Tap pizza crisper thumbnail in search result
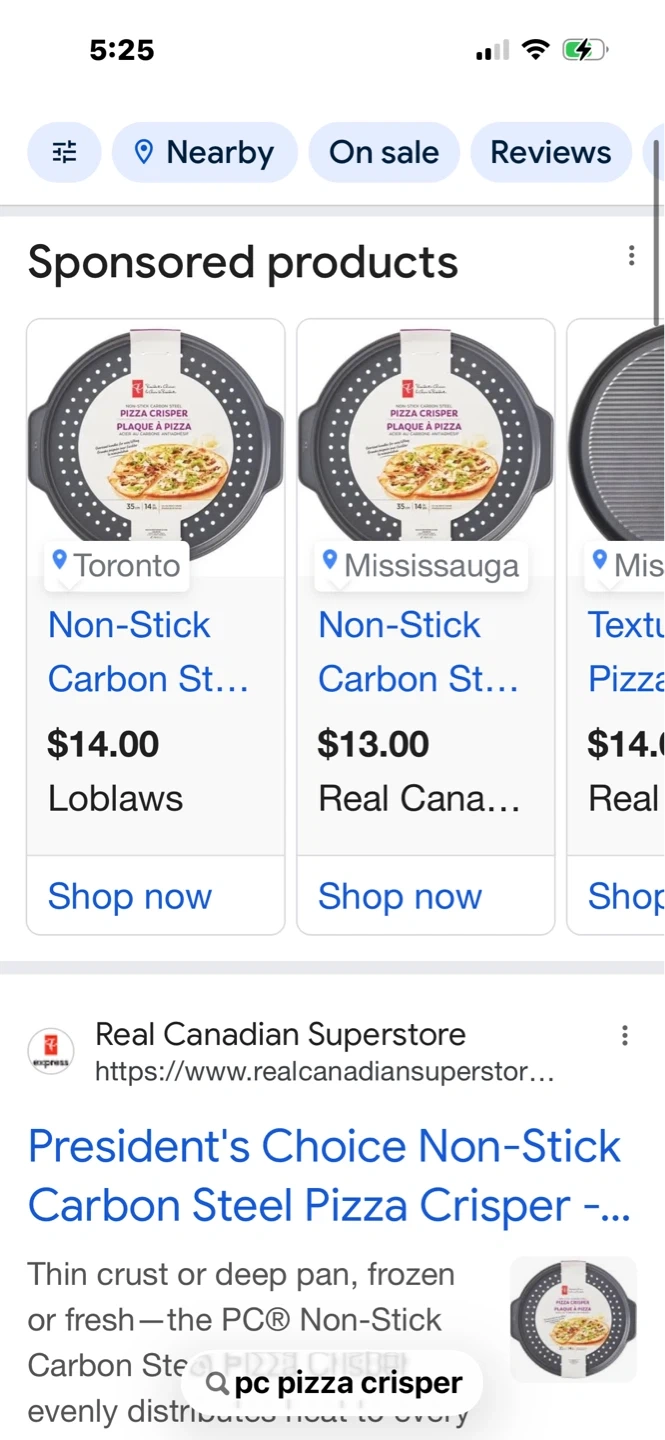The image size is (665, 1440). [x=573, y=1319]
